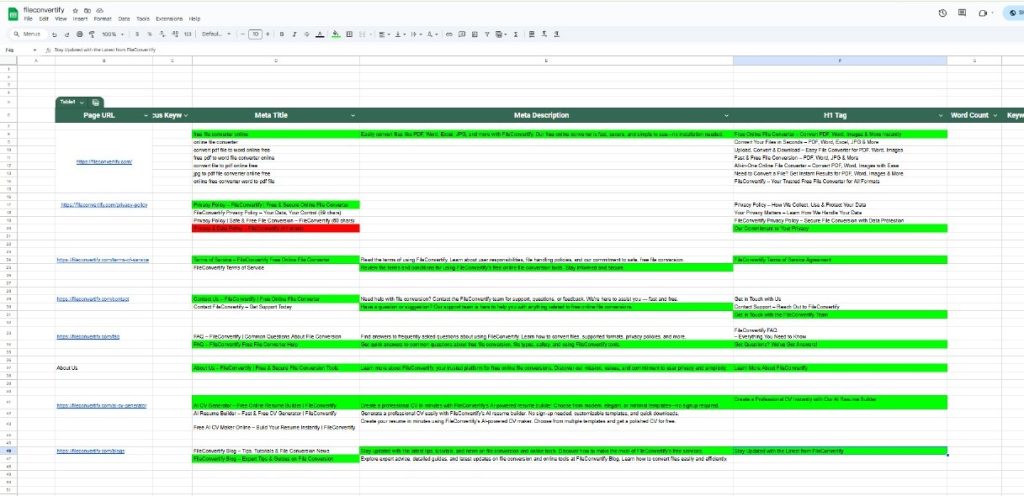This screenshot has width=1024, height=496.
Task: Toggle strikethrough formatting
Action: click(308, 34)
